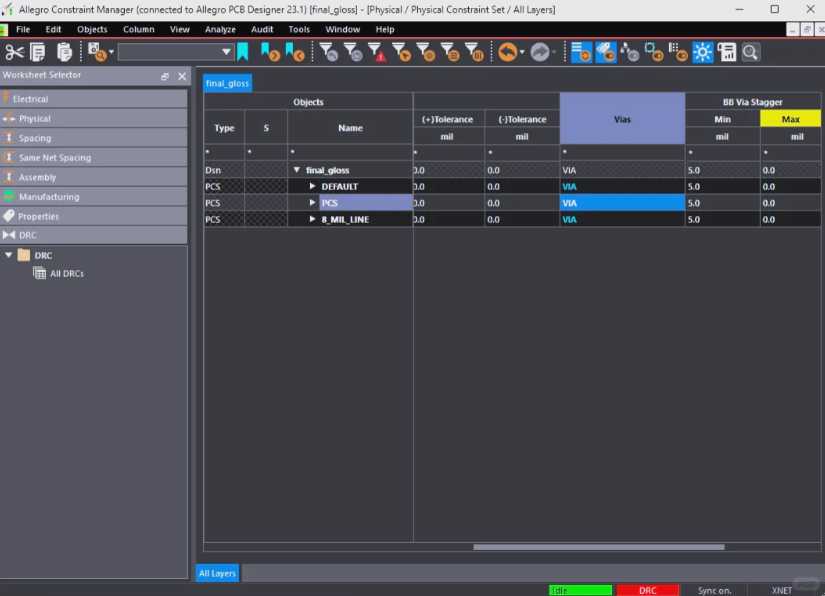Click the net hierarchy toolbar icon
Screen dimensions: 825x596
[x=629, y=52]
